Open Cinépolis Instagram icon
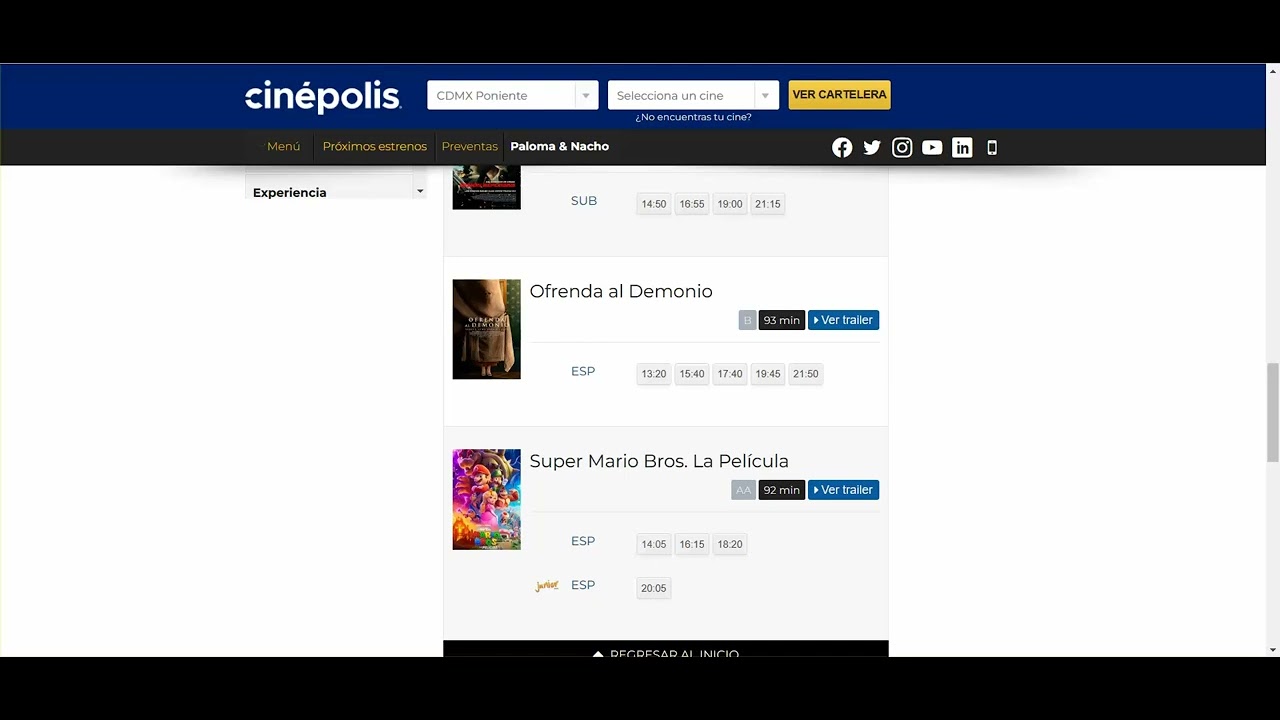1280x720 pixels. pyautogui.click(x=902, y=148)
